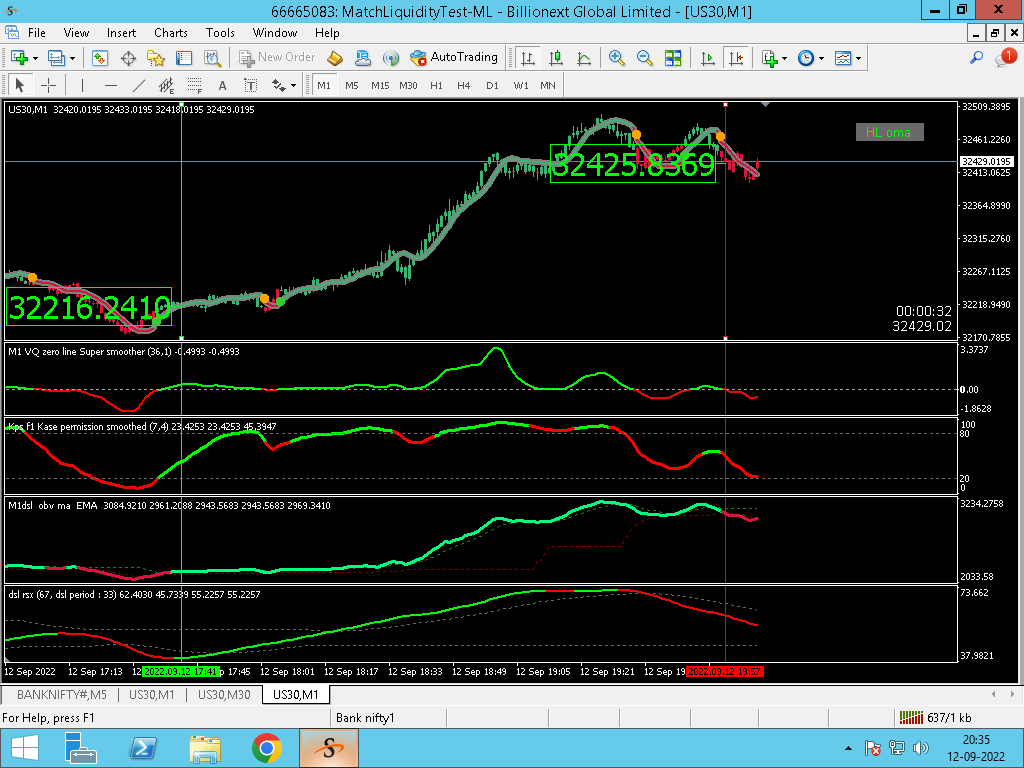Select the Crosshair tool
The image size is (1024, 768).
[x=48, y=85]
